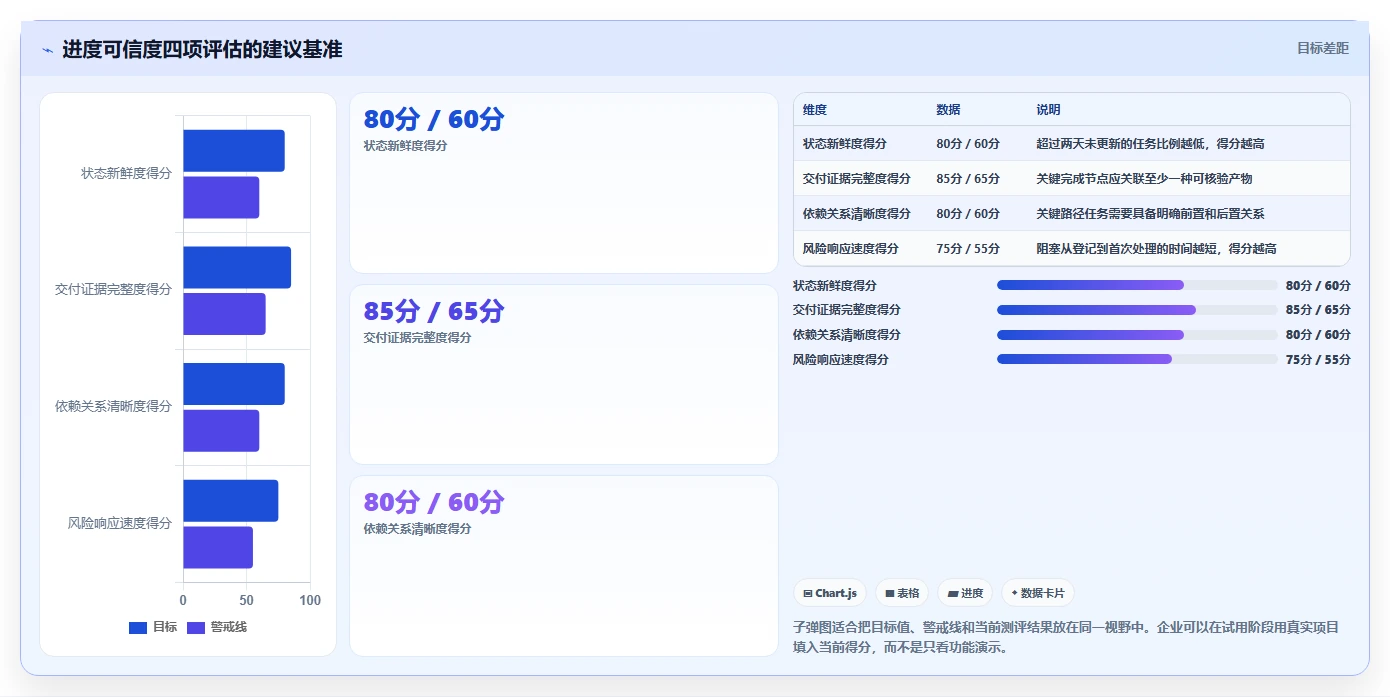The height and width of the screenshot is (697, 1390).
Task: Click the 交付证据完整度得分 axis label in the chart
Action: pos(113,290)
